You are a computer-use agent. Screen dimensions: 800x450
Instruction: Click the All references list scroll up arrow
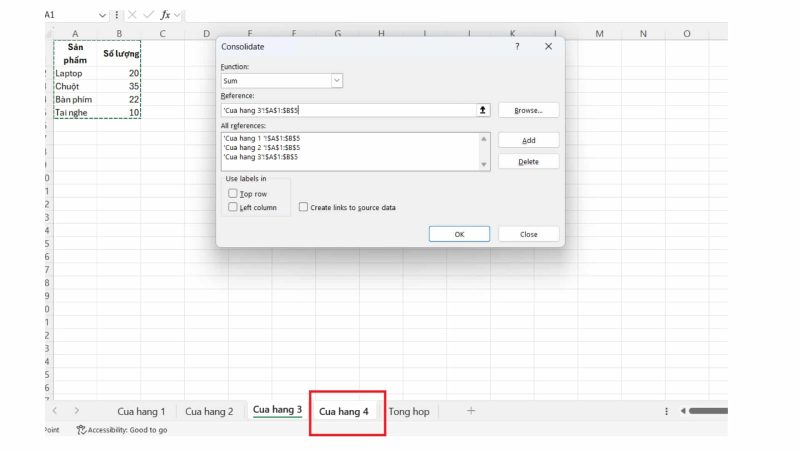click(x=484, y=139)
